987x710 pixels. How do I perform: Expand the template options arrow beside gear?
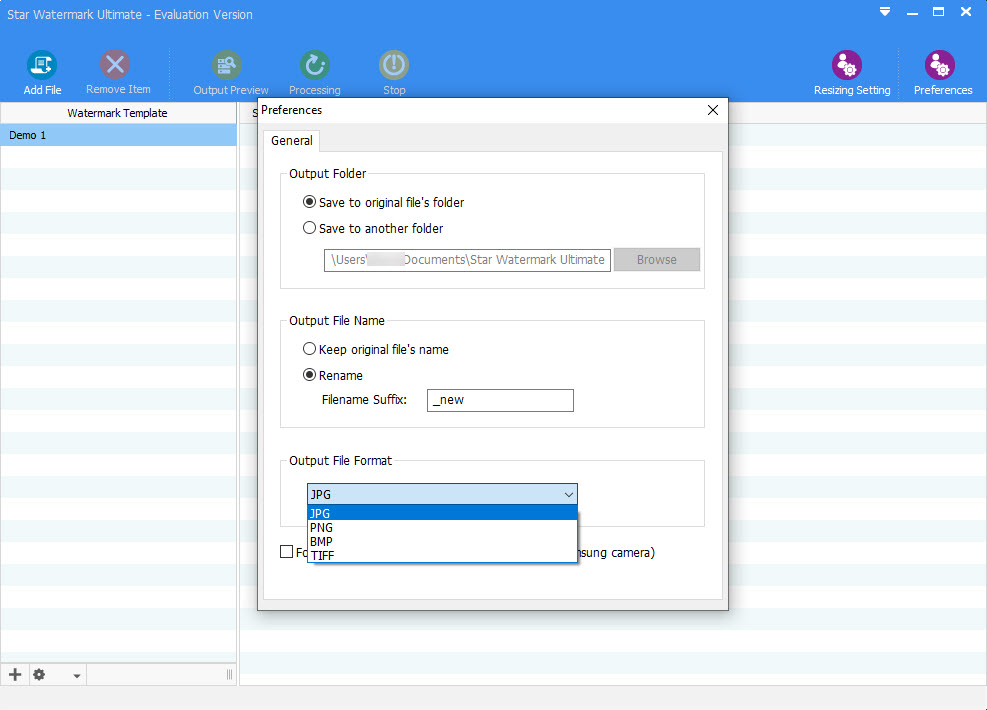tap(76, 676)
